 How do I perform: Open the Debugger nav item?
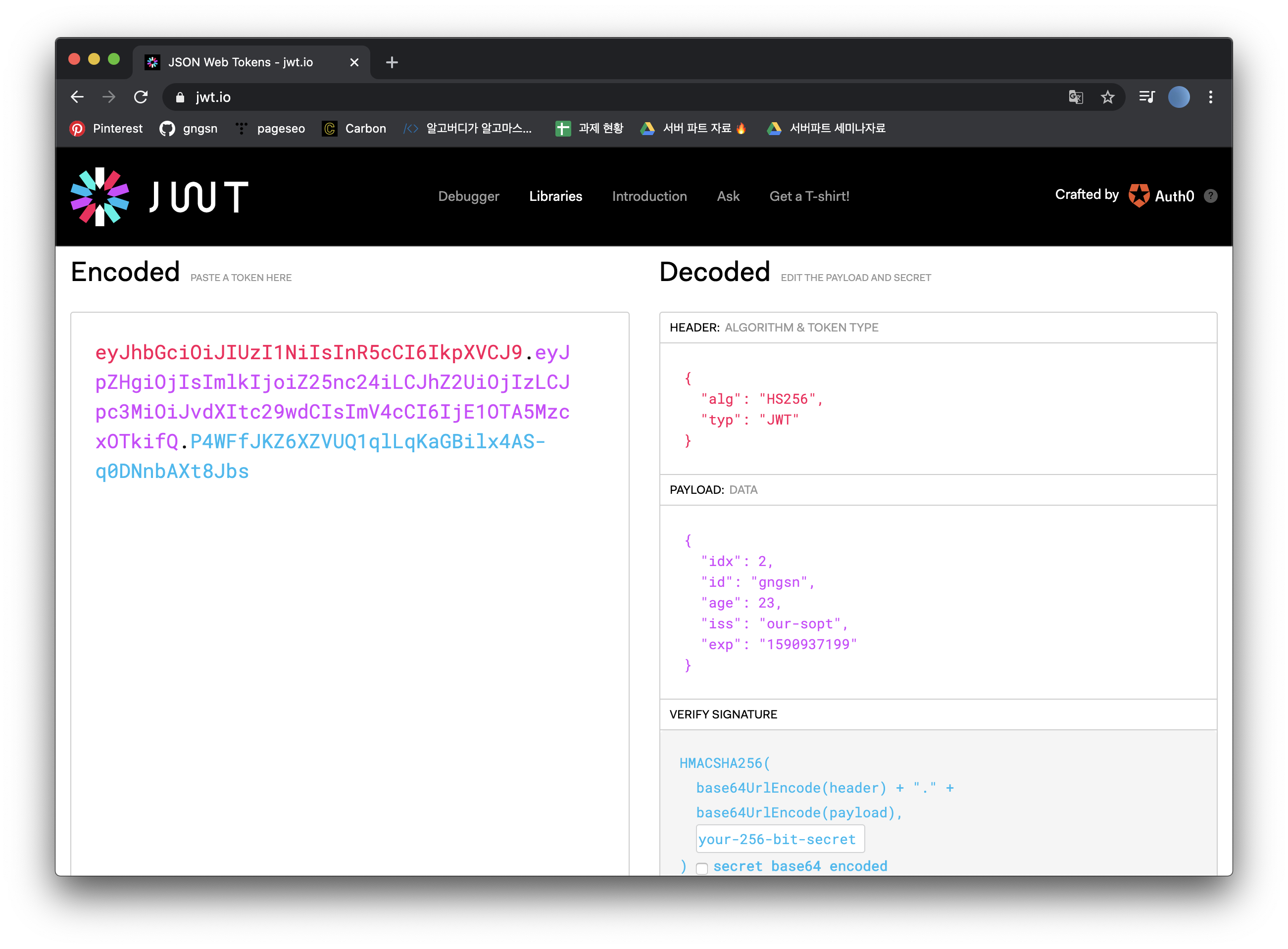[468, 196]
